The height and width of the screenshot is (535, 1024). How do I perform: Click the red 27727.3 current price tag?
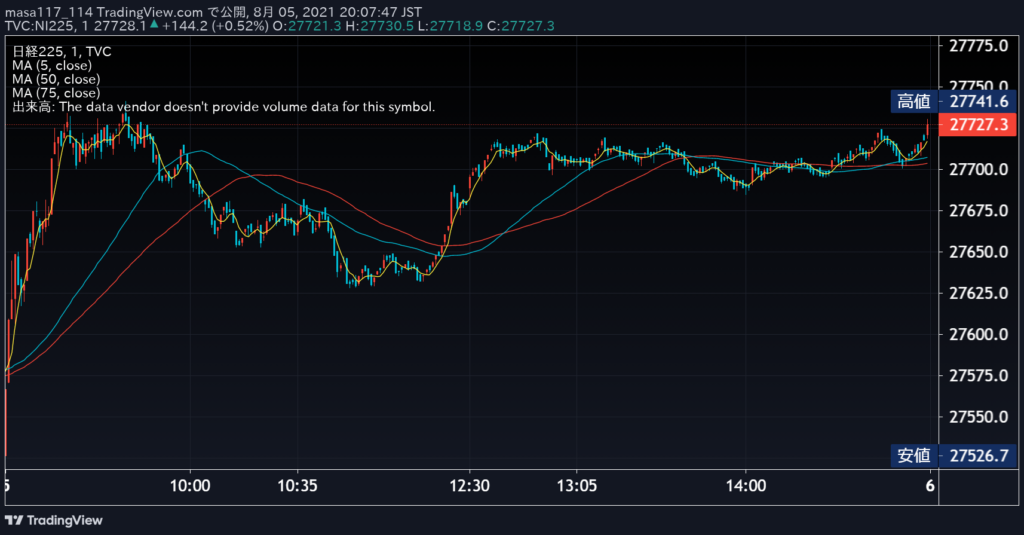pos(978,125)
